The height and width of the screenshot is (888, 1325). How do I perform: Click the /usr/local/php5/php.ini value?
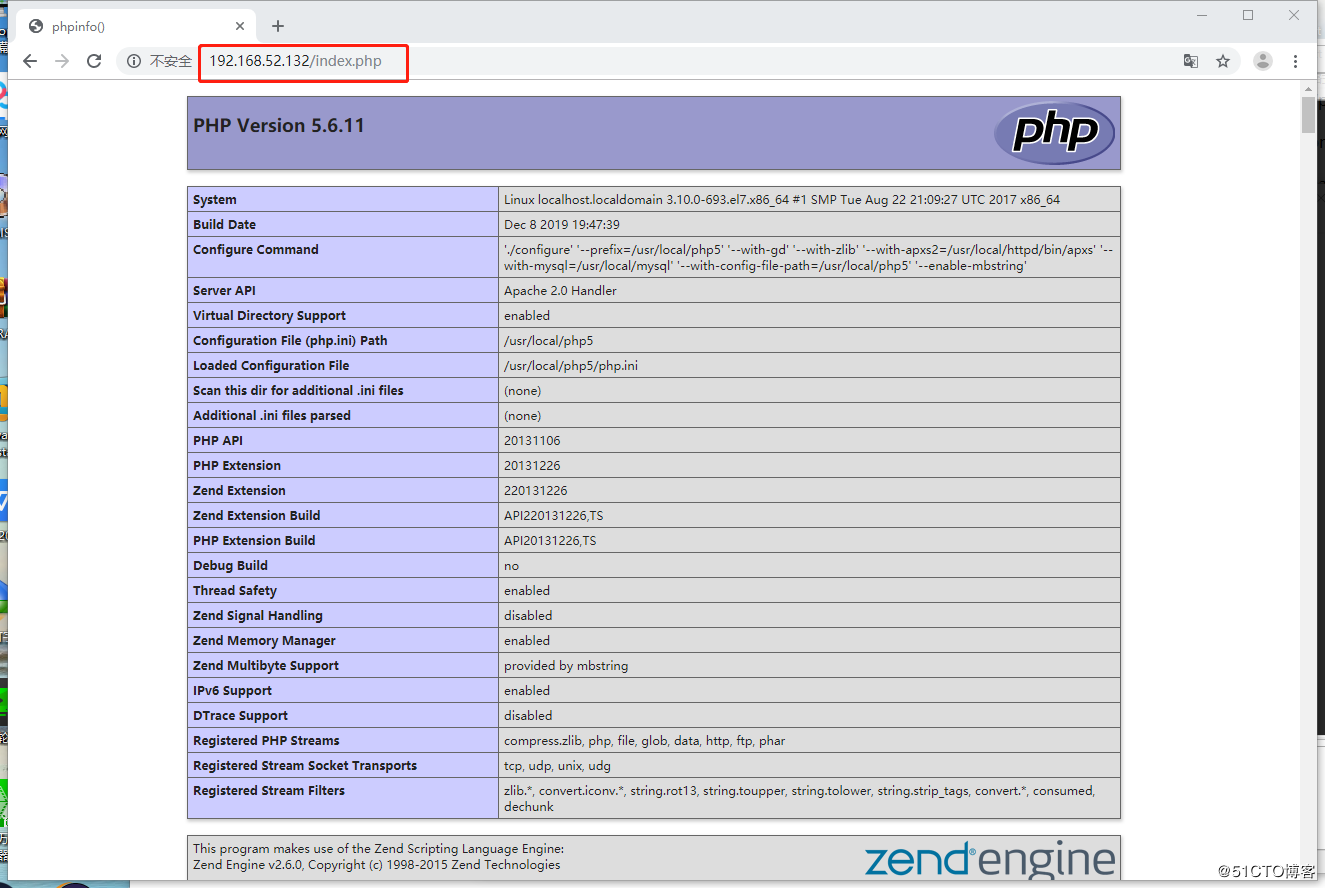coord(571,366)
